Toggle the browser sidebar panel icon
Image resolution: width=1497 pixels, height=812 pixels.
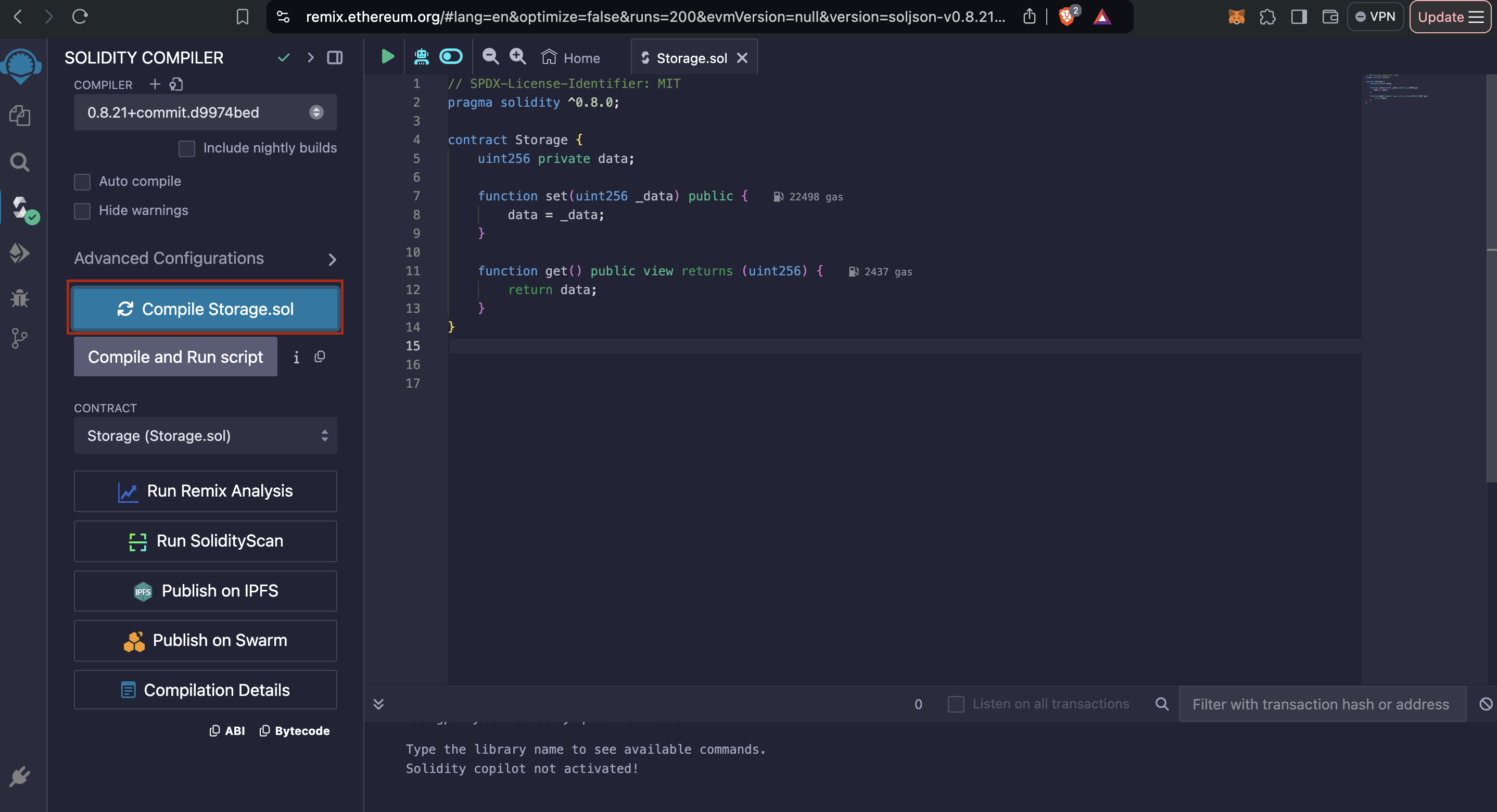[1299, 17]
